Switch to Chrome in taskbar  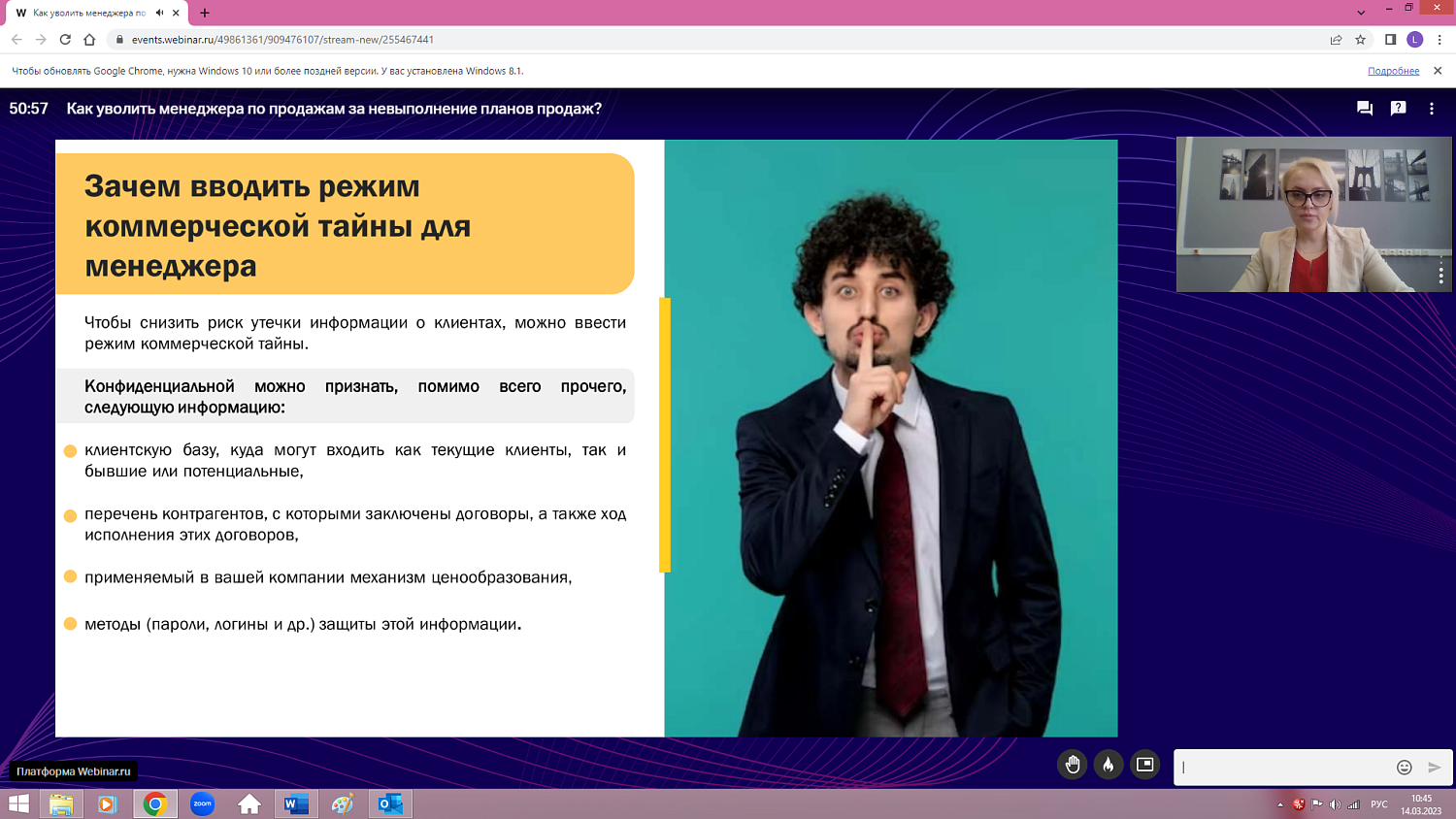pos(154,803)
